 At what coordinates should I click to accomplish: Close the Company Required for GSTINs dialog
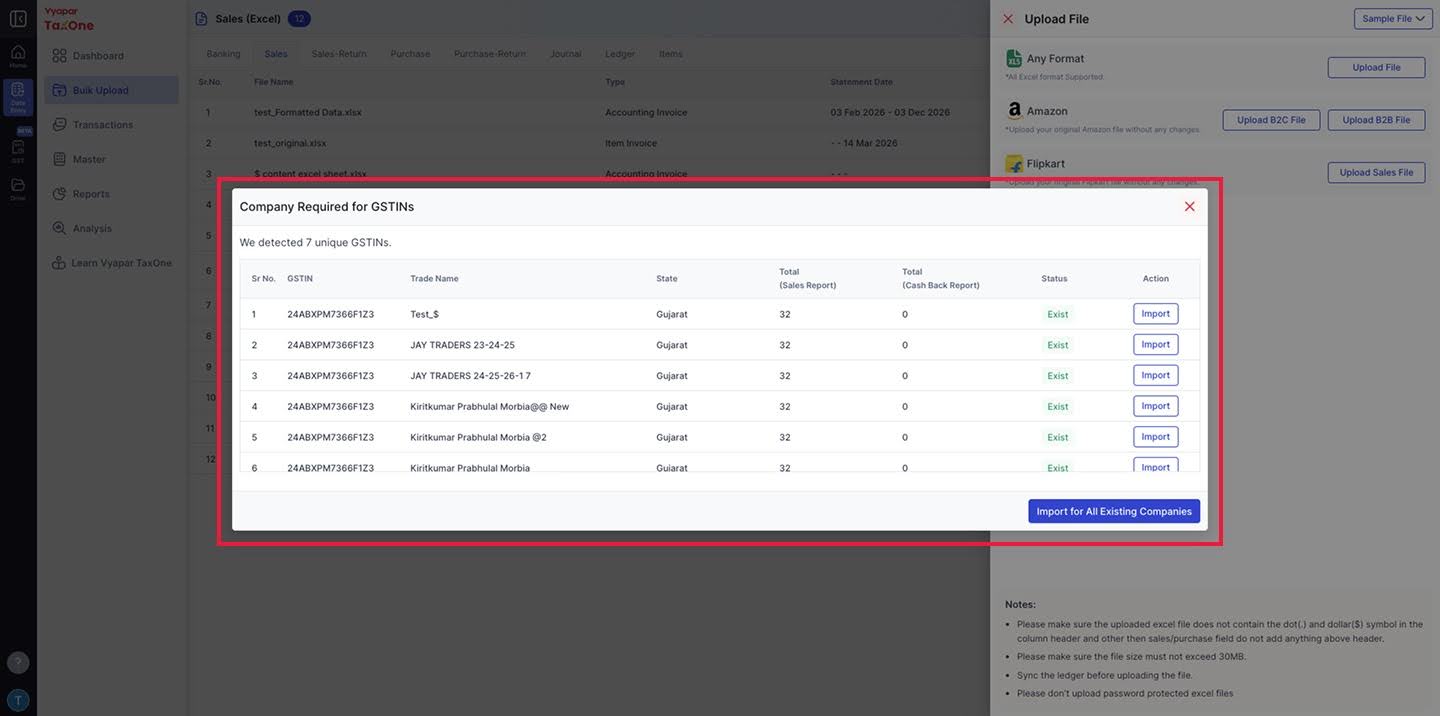coord(1190,206)
